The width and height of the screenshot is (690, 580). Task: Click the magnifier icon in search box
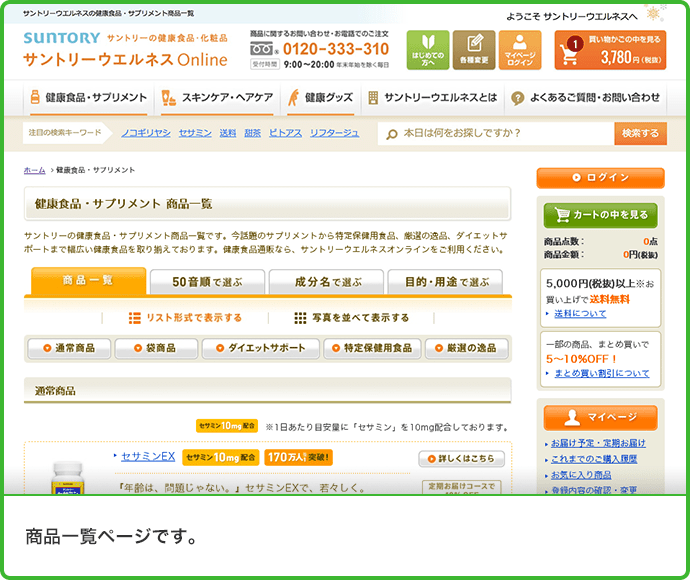coord(391,134)
